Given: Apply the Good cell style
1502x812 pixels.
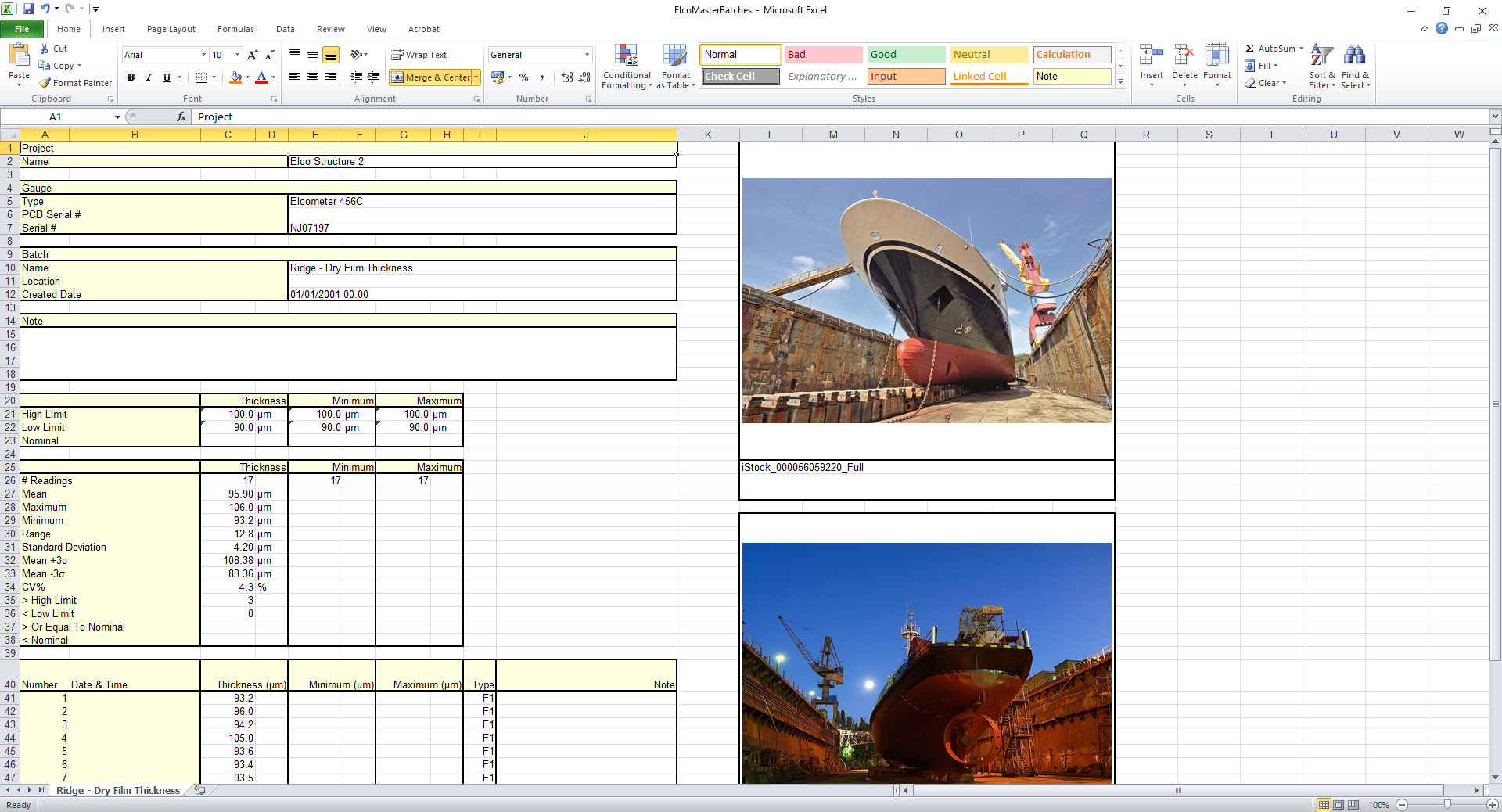Looking at the screenshot, I should tap(905, 55).
